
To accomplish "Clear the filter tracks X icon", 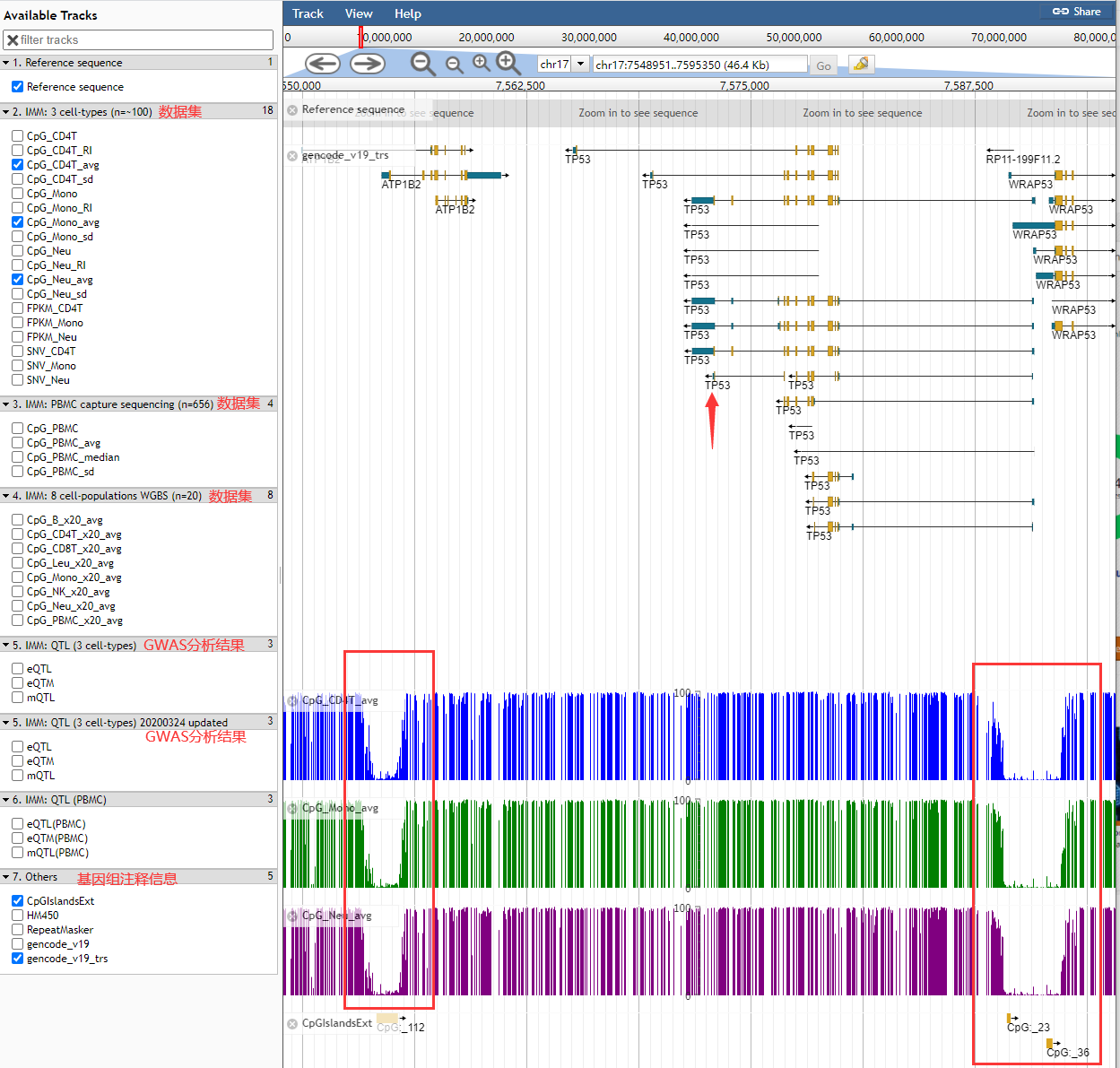I will click(13, 40).
